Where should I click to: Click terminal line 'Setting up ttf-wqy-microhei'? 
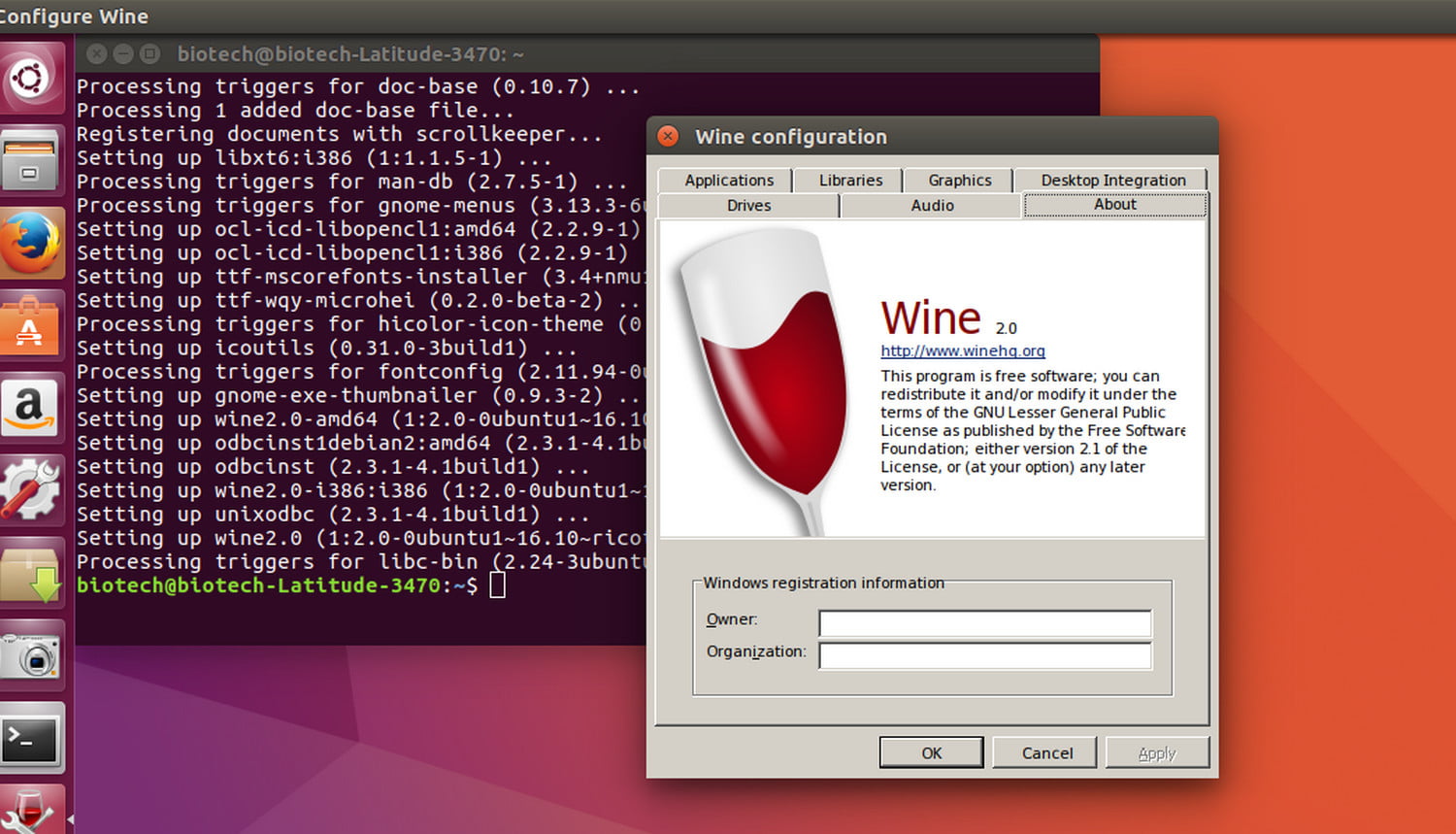pyautogui.click(x=359, y=300)
